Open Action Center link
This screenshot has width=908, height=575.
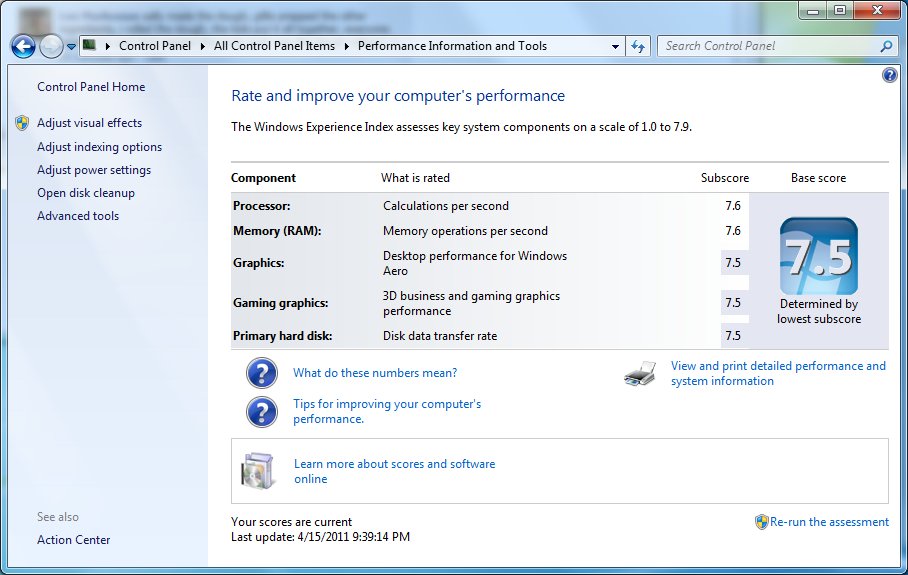pyautogui.click(x=74, y=540)
